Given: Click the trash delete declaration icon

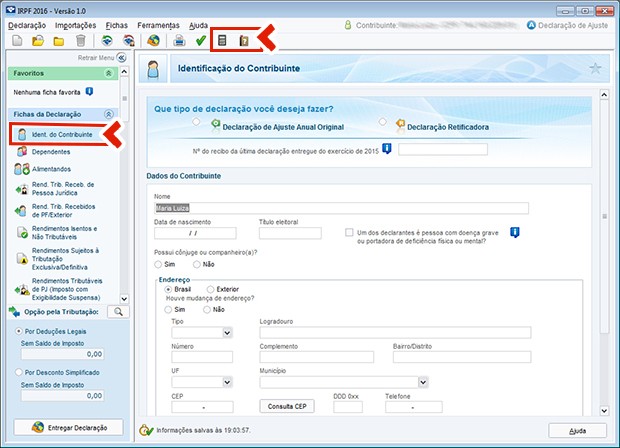Looking at the screenshot, I should tap(80, 41).
